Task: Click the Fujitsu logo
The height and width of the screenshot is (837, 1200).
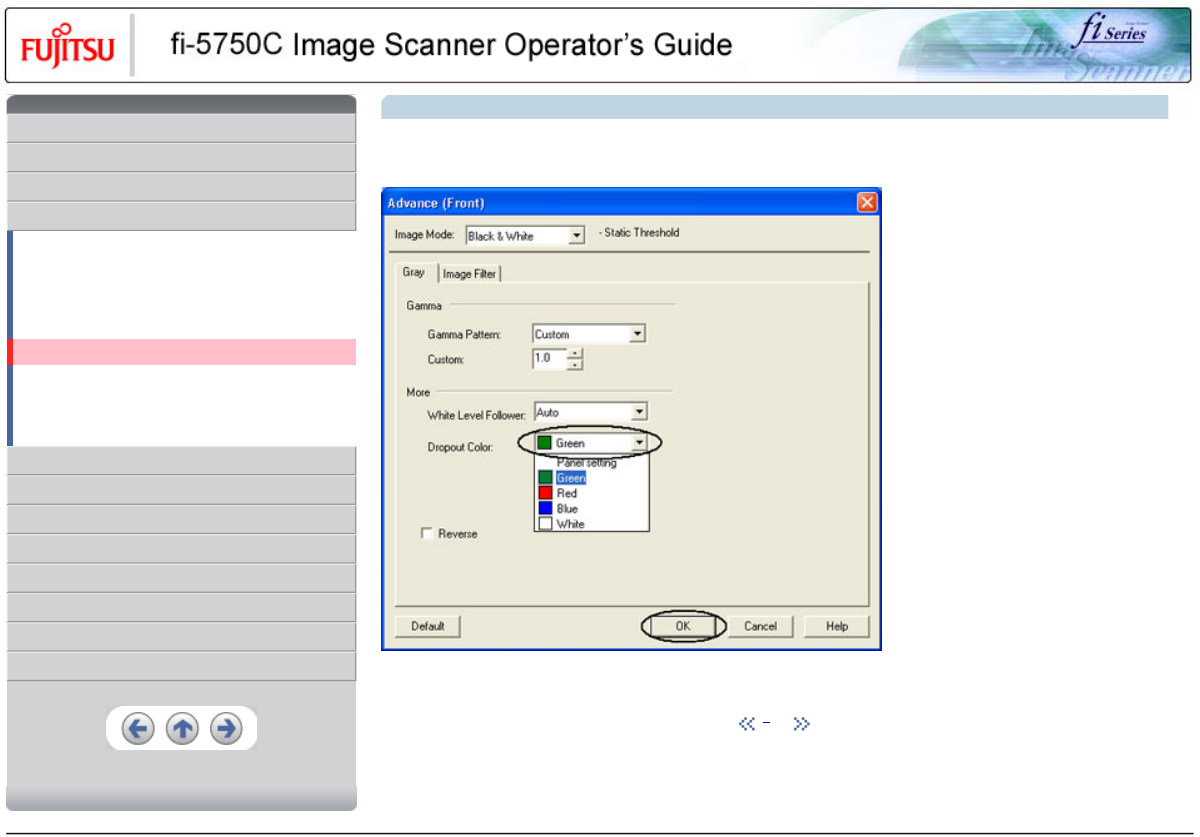Action: click(x=67, y=46)
